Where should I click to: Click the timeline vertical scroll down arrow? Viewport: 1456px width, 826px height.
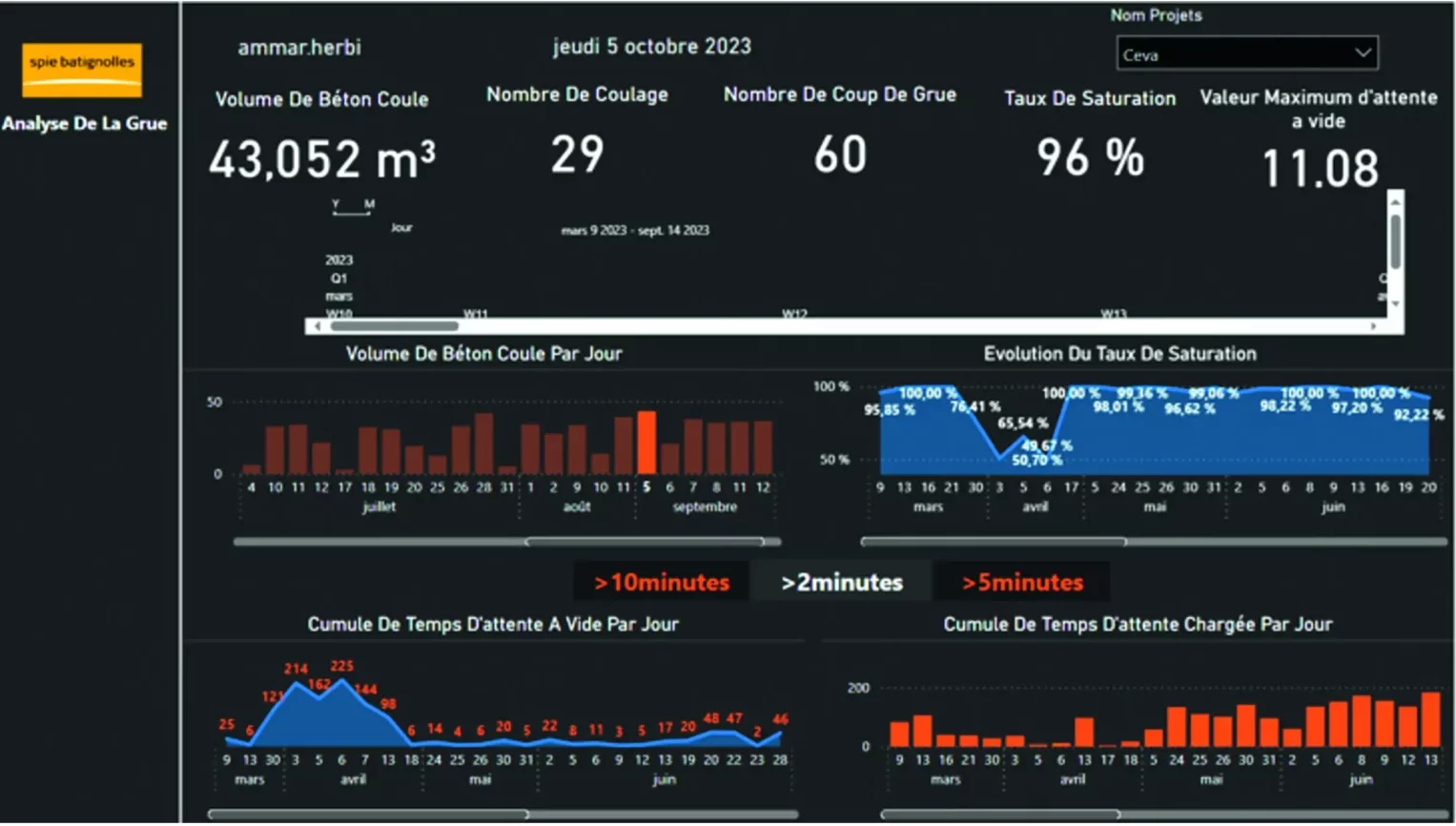[x=1395, y=304]
